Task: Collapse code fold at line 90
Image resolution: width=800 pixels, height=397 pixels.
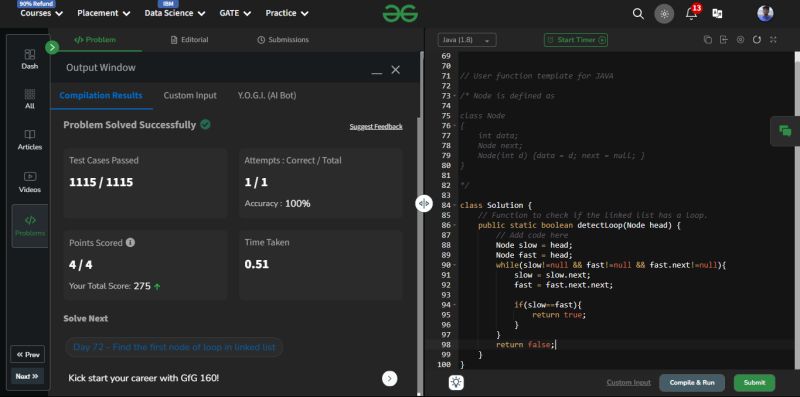Action: click(x=455, y=265)
